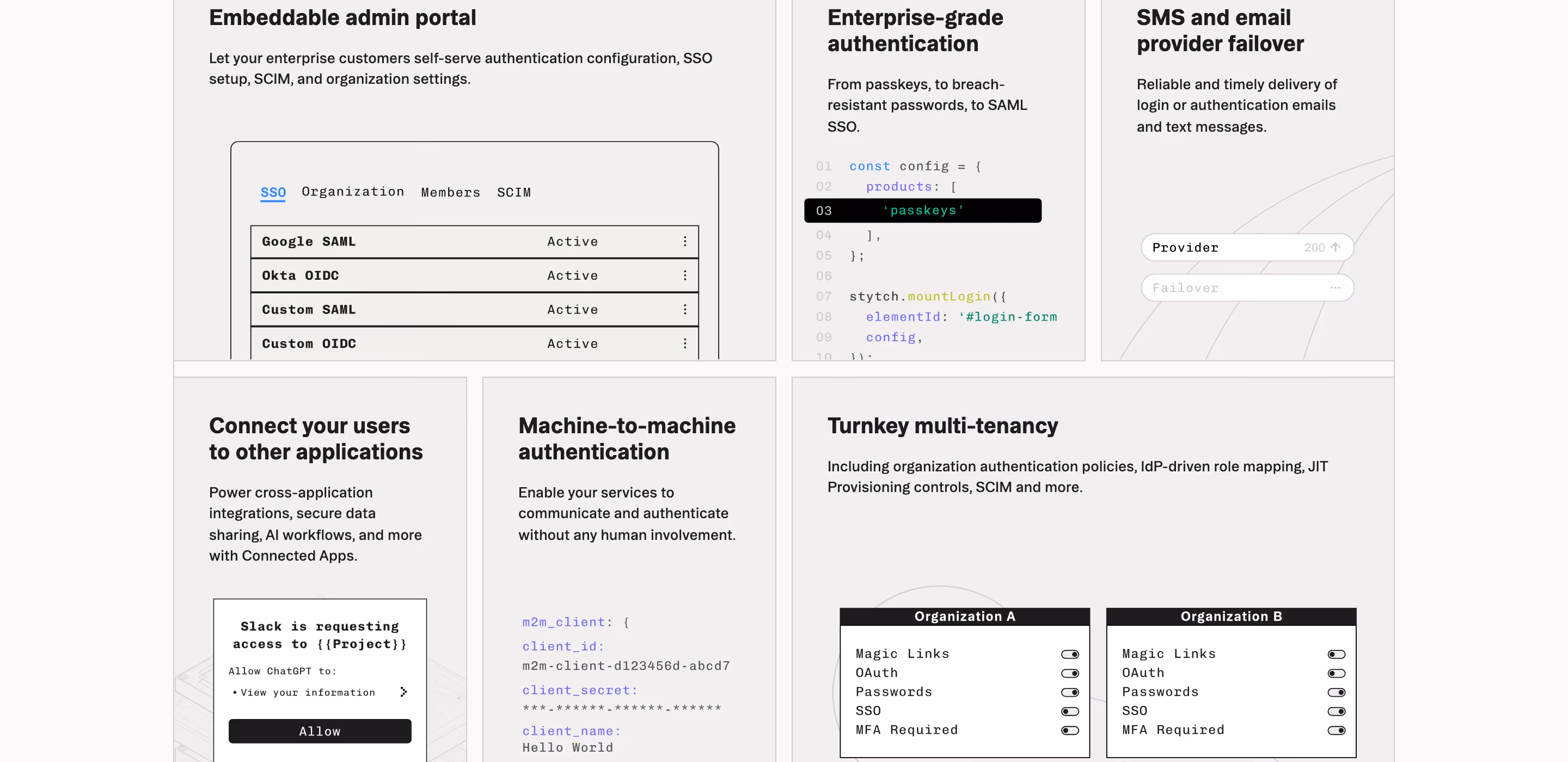Expand the View your information chevron

tap(403, 692)
